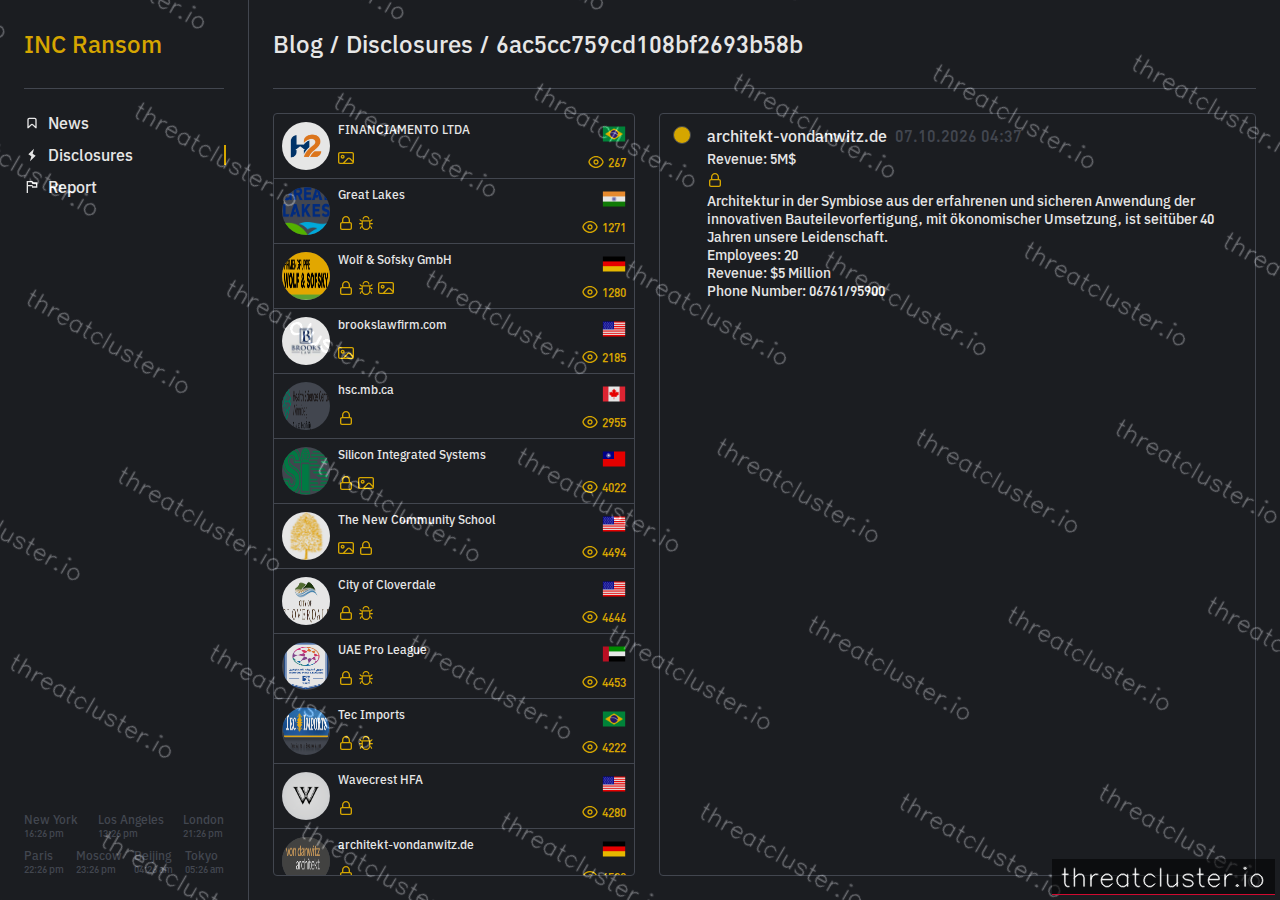Click the lock icon under hsc.mb.ca

[x=346, y=418]
